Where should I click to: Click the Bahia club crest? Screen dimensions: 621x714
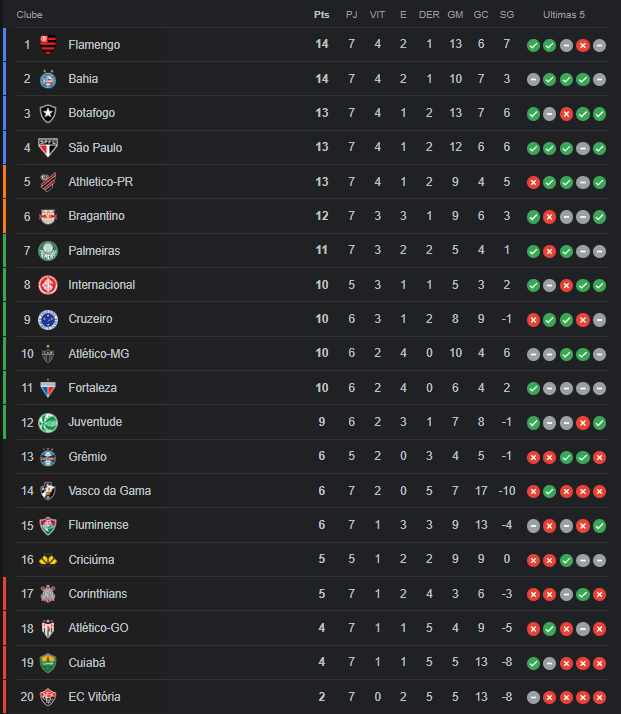pos(48,79)
